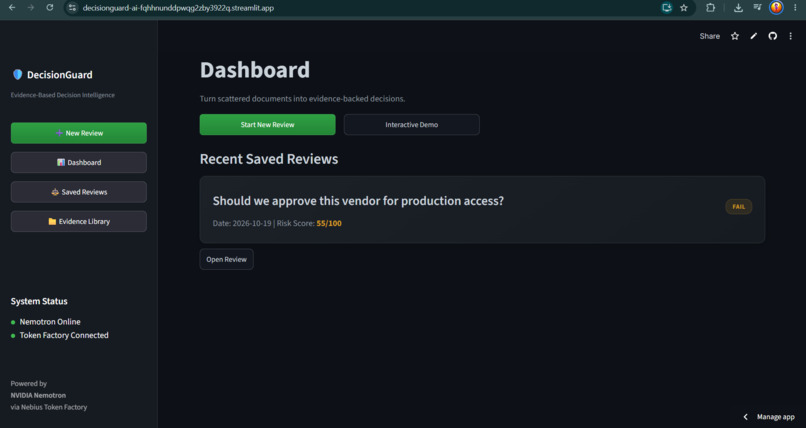Click the address bar URL
This screenshot has height=428, width=806.
(x=178, y=8)
